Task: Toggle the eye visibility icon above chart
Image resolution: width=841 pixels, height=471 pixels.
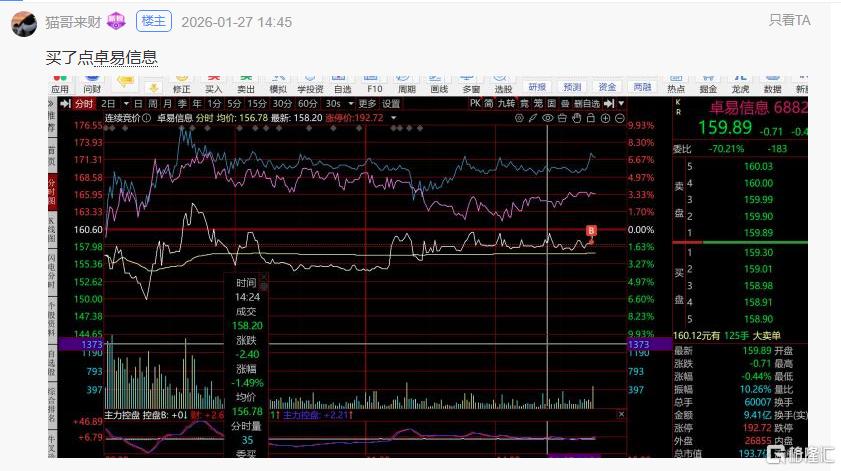Action: point(547,118)
